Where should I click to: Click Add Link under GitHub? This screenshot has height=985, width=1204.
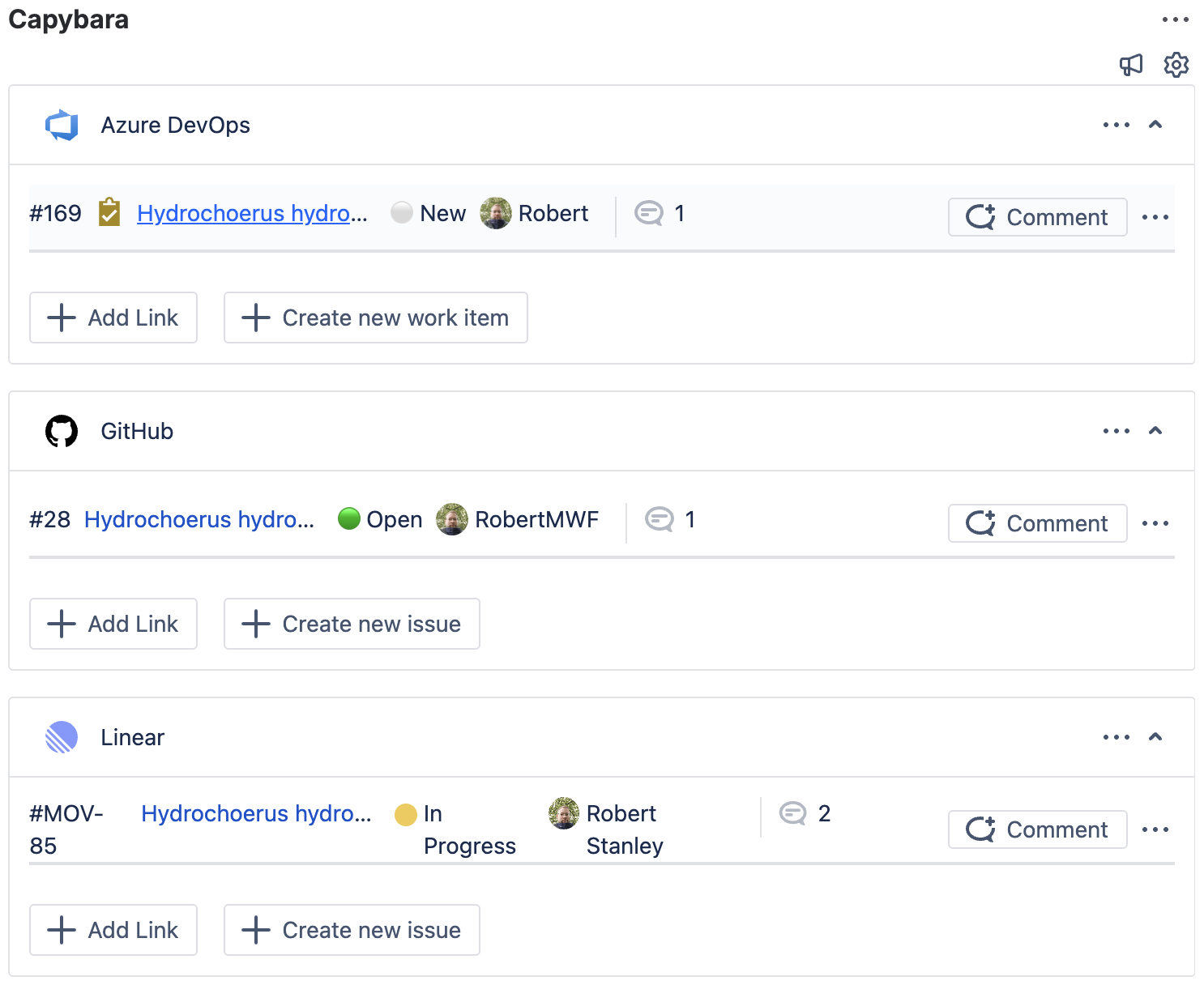pos(113,624)
